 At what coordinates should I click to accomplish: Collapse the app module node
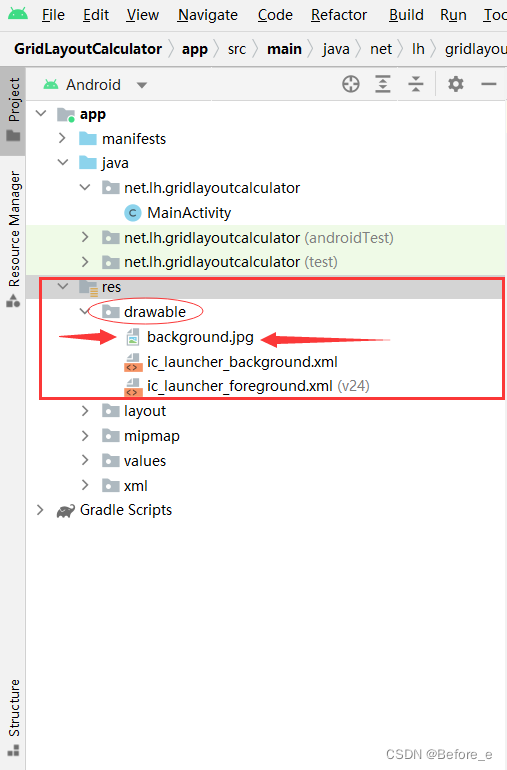pos(41,114)
